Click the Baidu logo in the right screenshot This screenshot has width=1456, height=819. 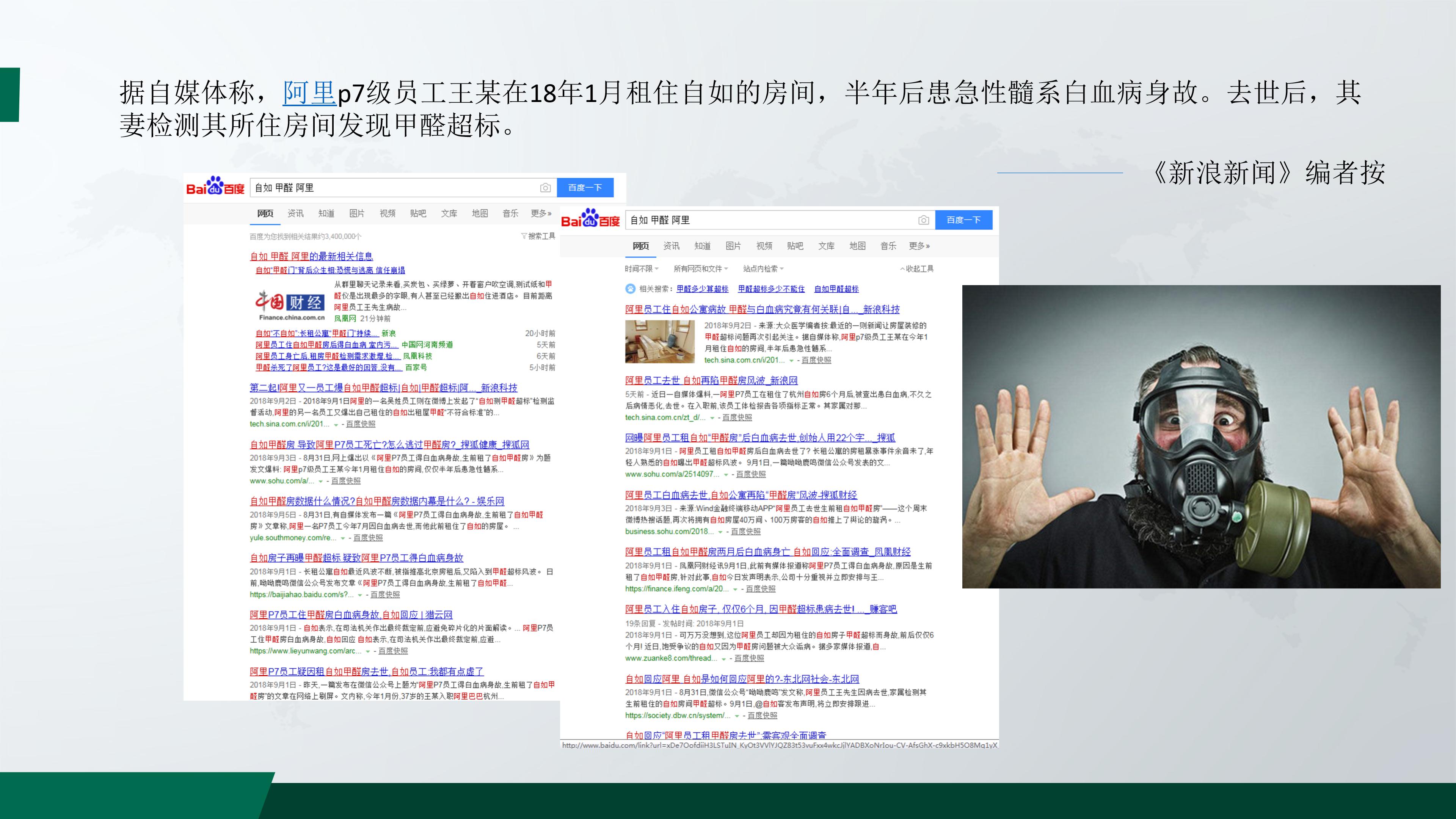pyautogui.click(x=591, y=219)
